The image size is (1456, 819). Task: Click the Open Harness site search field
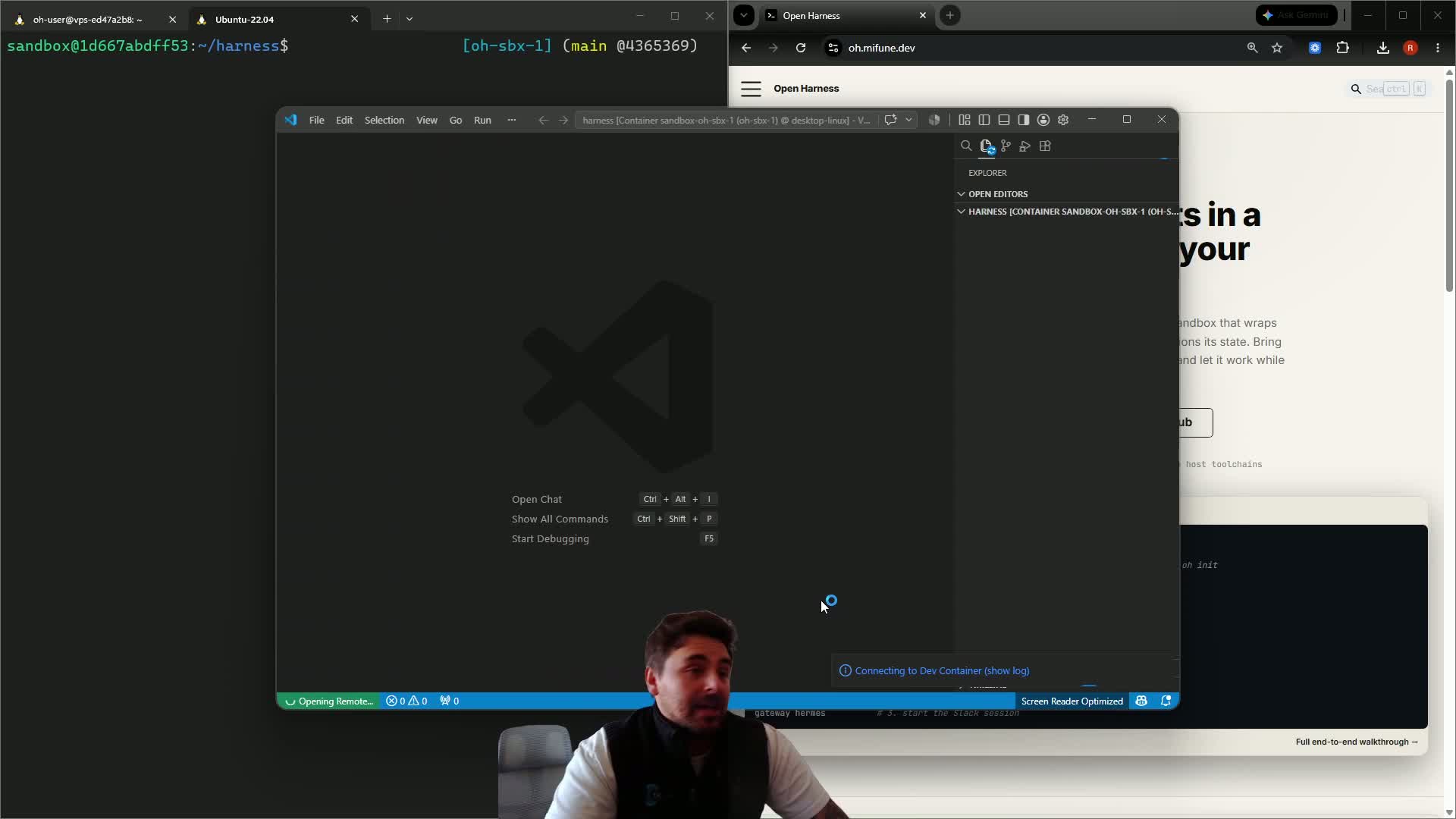point(1388,89)
